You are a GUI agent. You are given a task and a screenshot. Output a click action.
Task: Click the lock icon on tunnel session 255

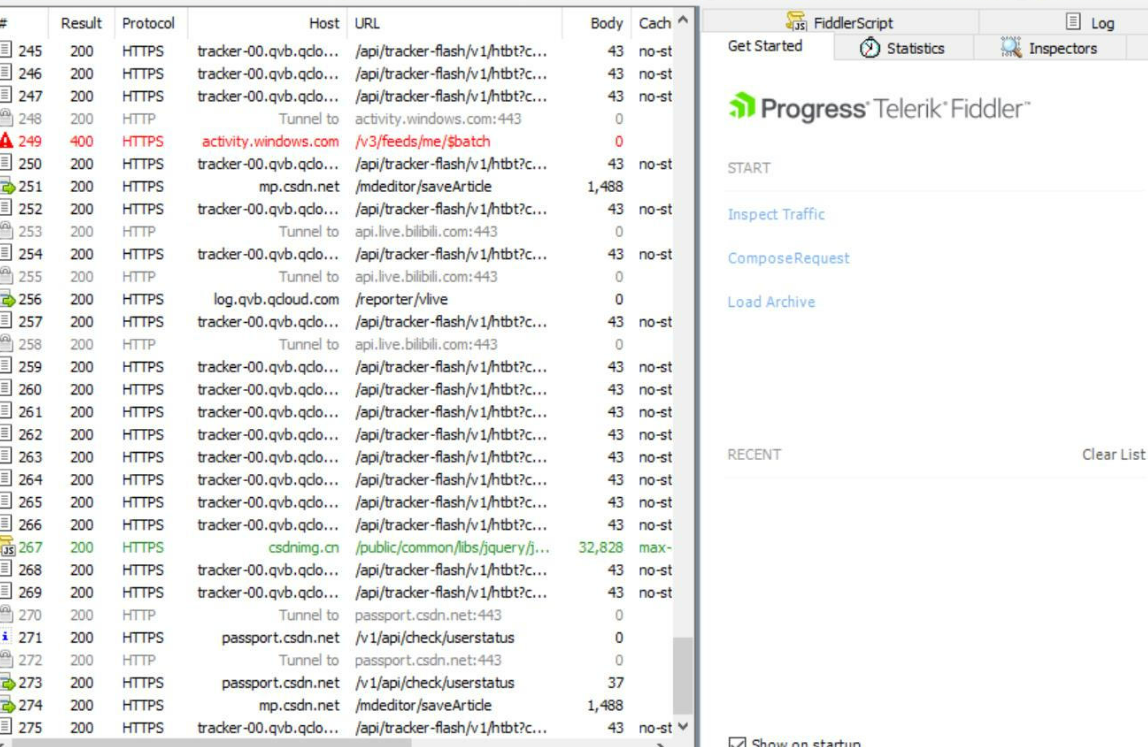pyautogui.click(x=6, y=276)
